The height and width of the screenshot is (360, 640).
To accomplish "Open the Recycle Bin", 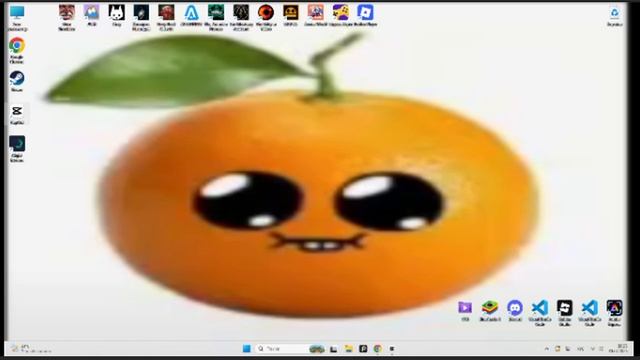I will pos(615,16).
